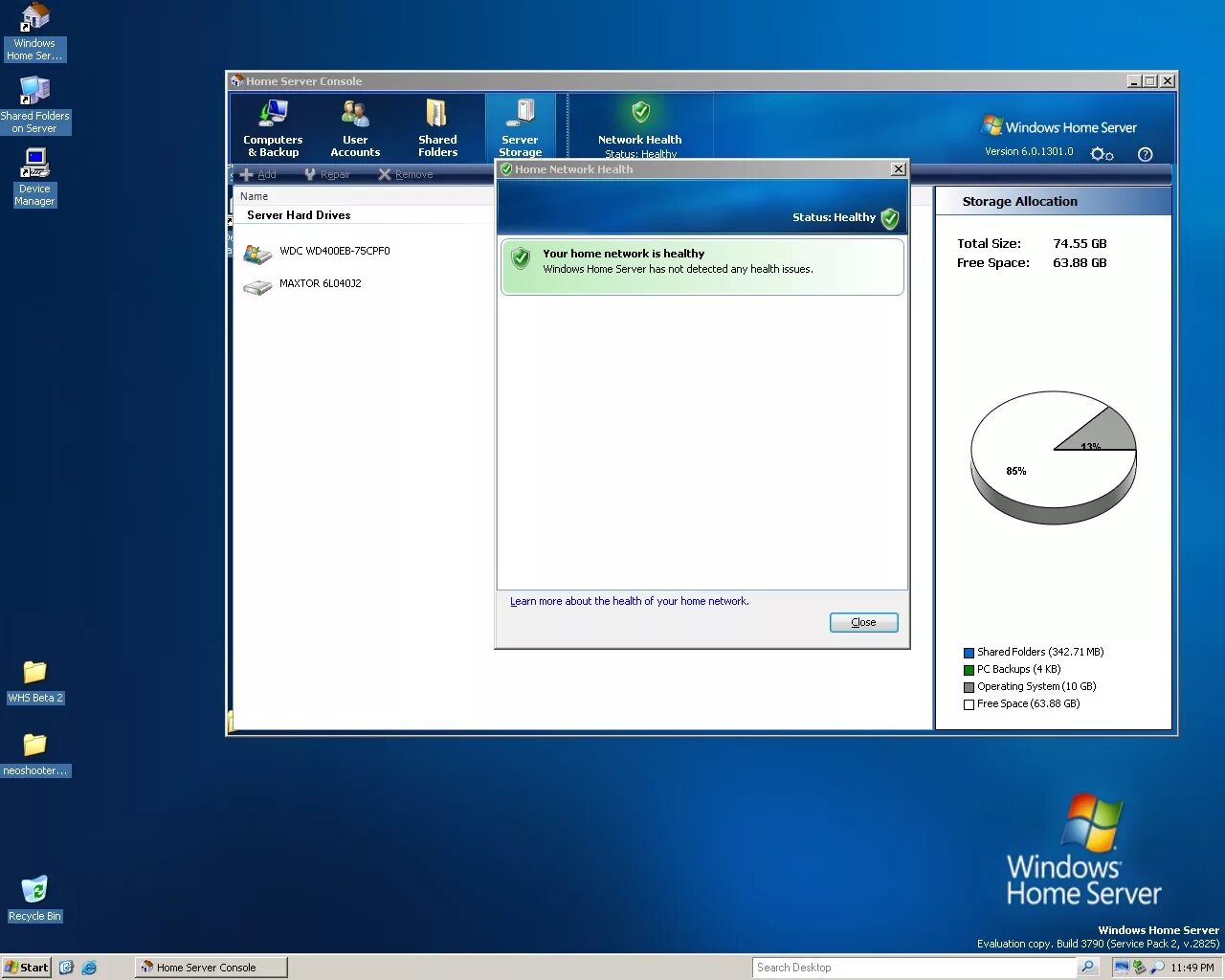Click the taskbar clock 11:49 PM
Viewport: 1225px width, 980px height.
click(x=1192, y=968)
